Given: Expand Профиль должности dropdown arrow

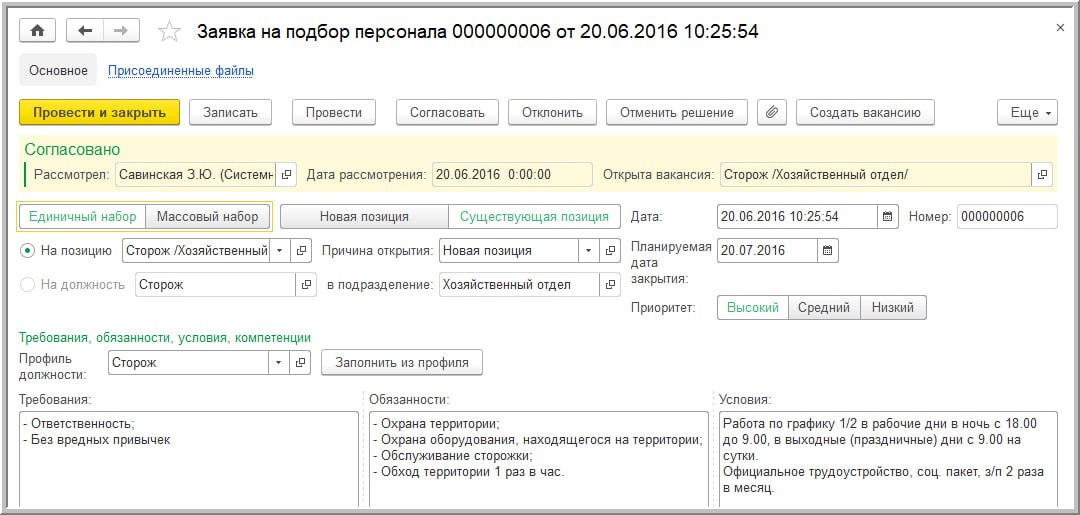Looking at the screenshot, I should (279, 362).
